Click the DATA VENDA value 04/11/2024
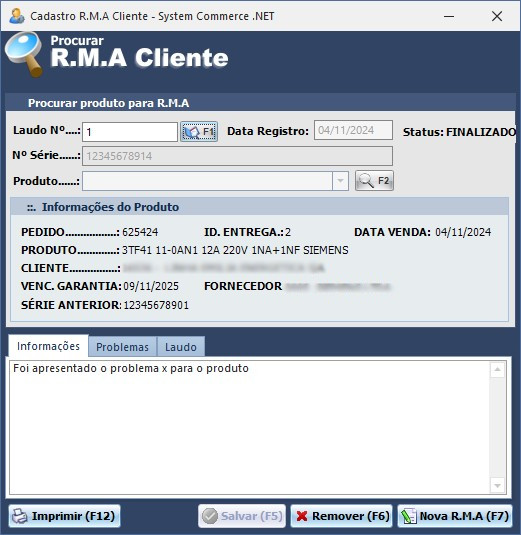Screen dimensions: 521x535 tap(463, 232)
